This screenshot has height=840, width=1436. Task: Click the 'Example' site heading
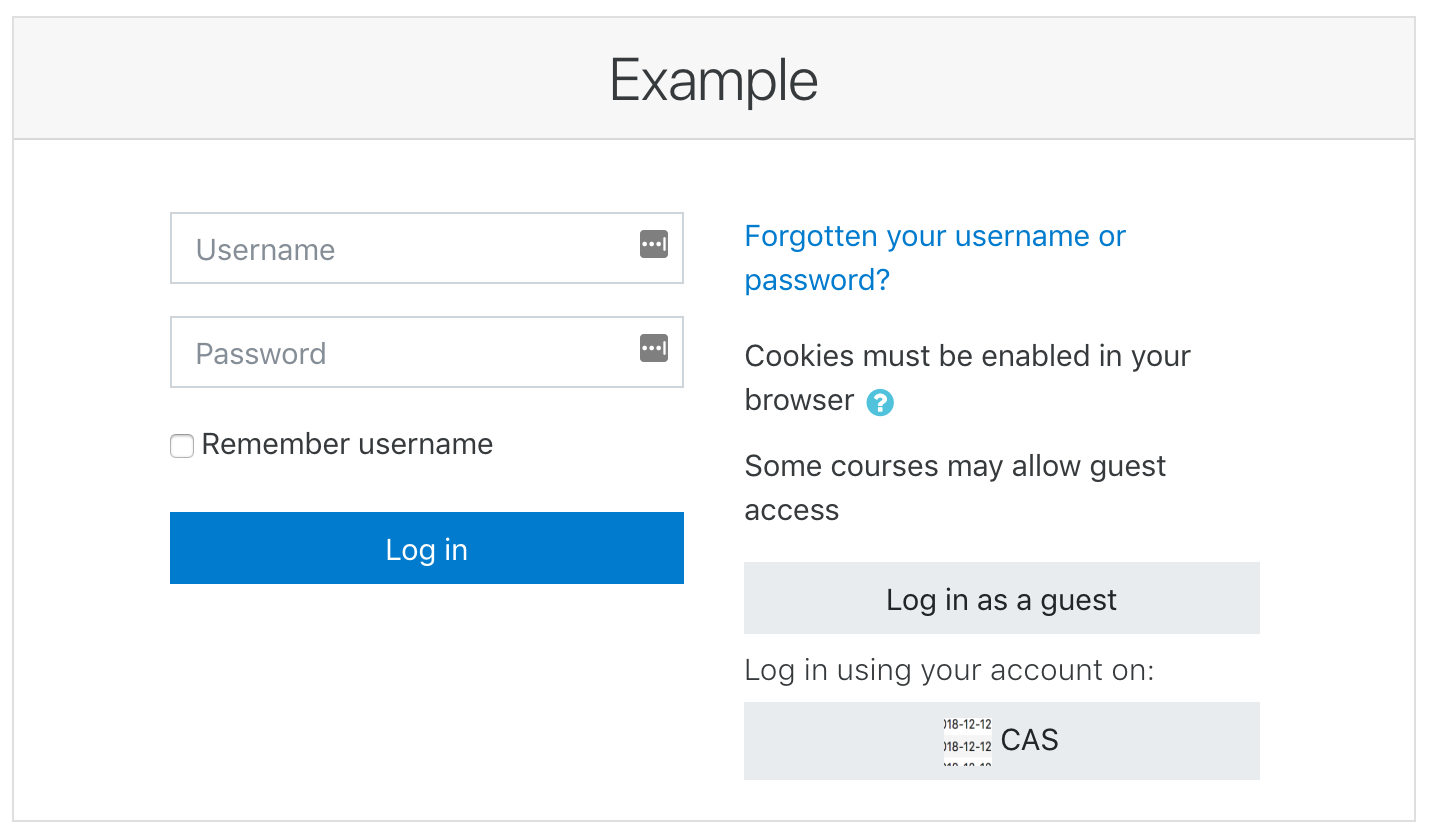pyautogui.click(x=714, y=80)
